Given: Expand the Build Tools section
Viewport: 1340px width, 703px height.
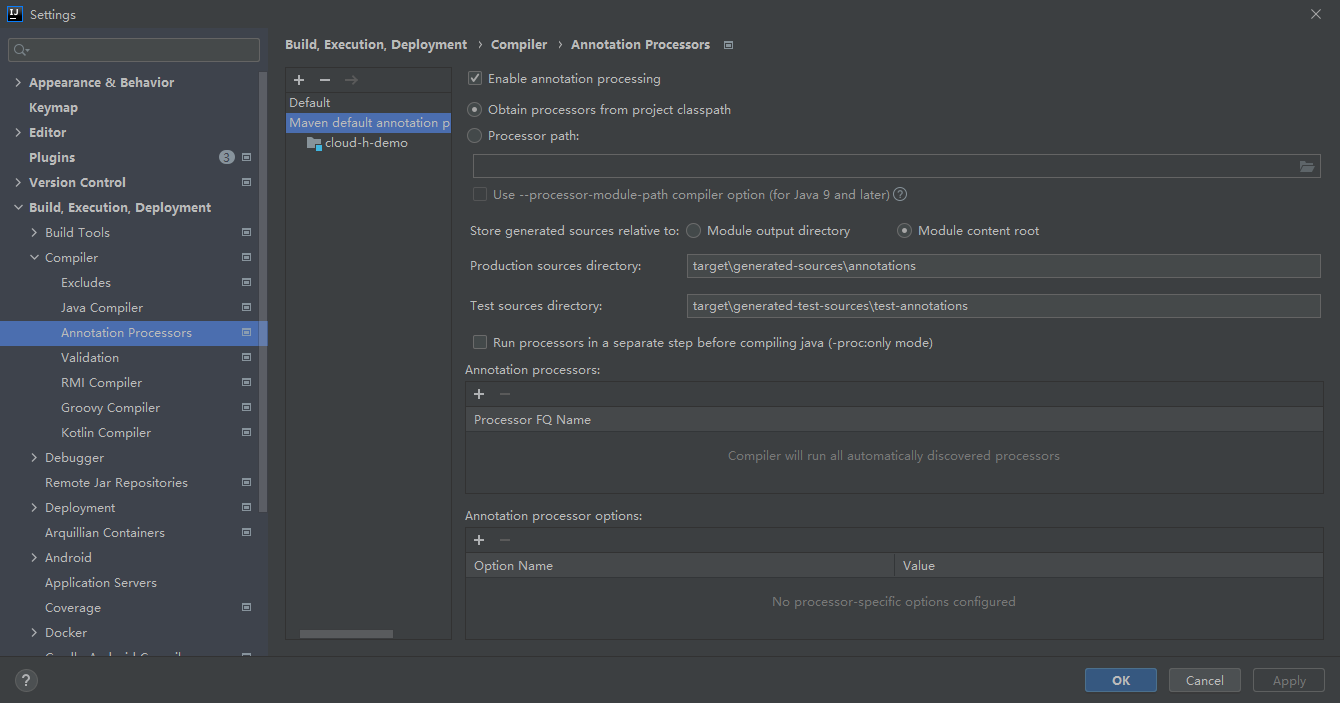Looking at the screenshot, I should [x=35, y=233].
